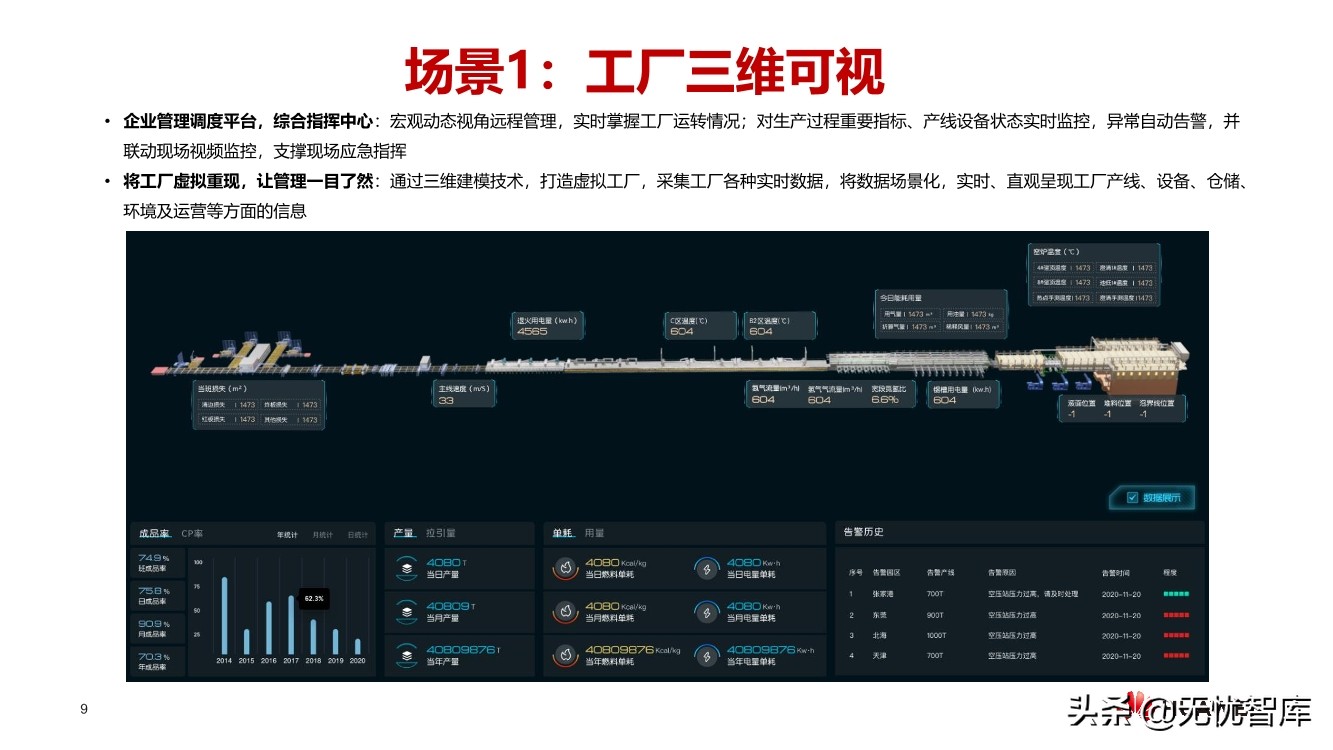
Task: Select the 东莞 alarm park cell
Action: 878,615
